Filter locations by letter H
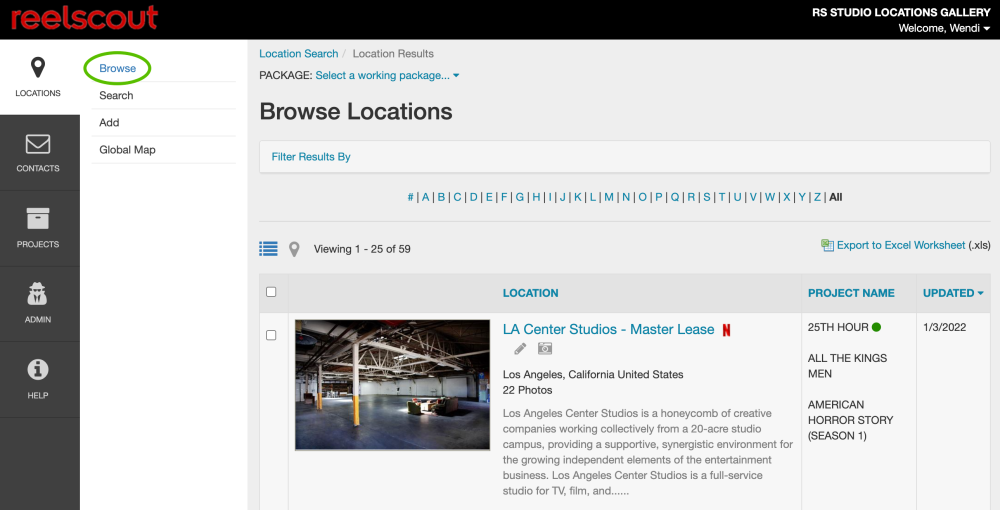 coord(536,197)
